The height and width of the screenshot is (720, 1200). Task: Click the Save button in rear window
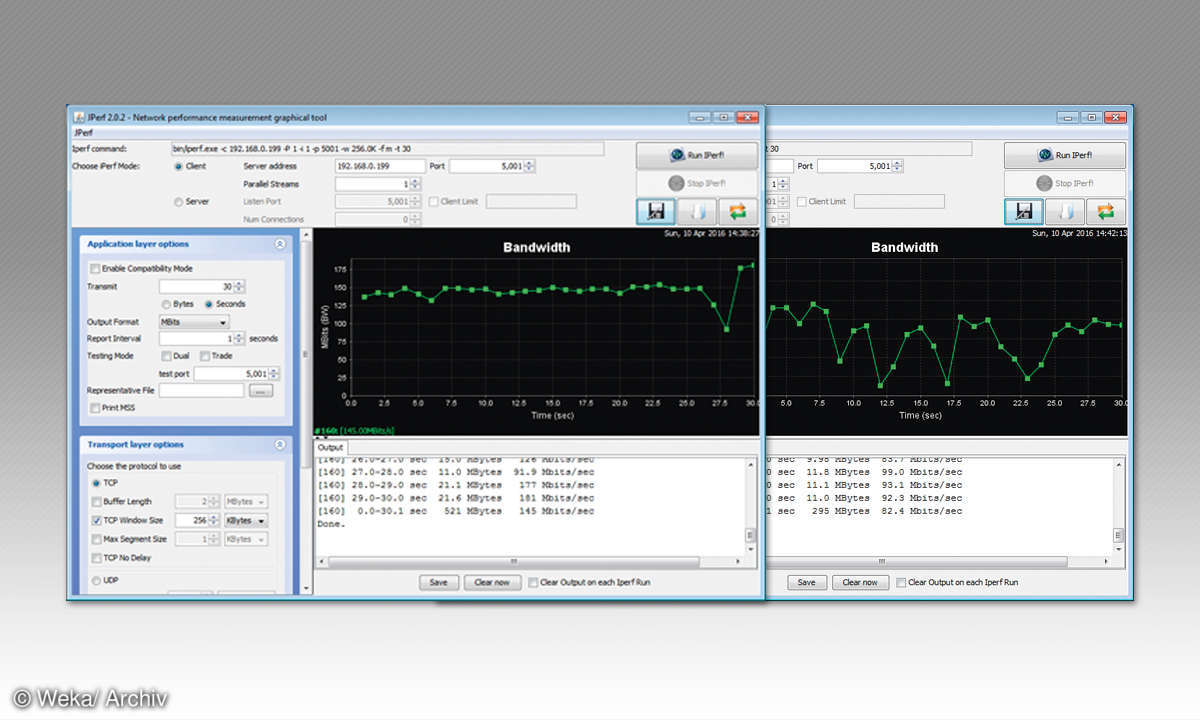click(806, 582)
